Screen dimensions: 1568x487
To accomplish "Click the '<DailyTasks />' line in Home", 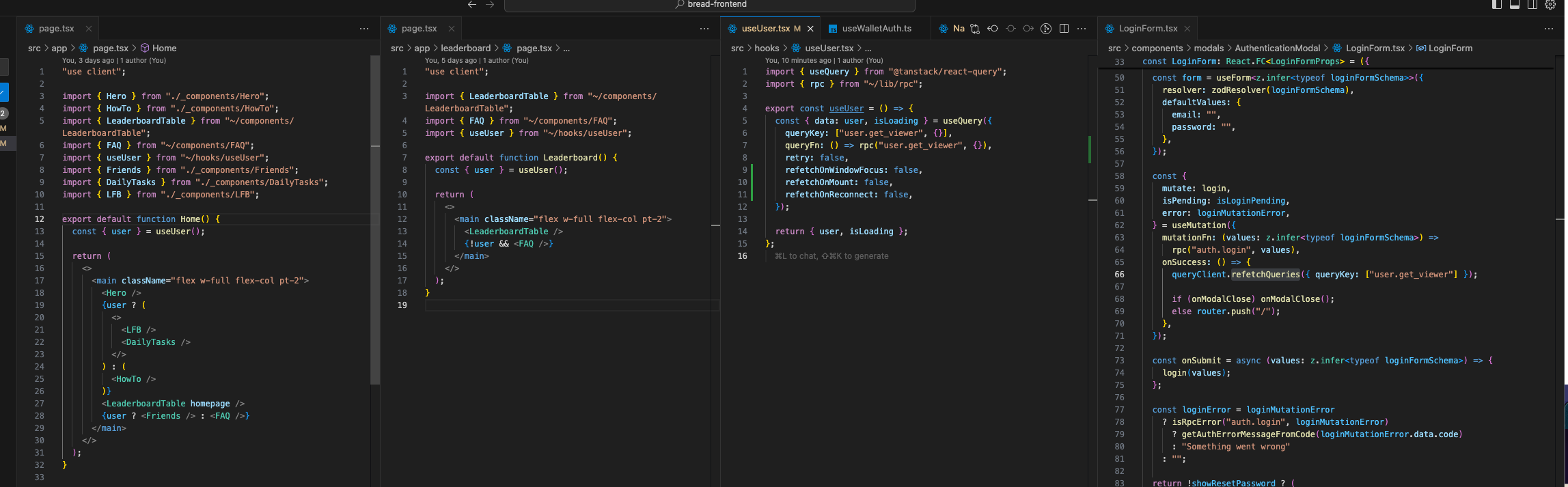I will coord(156,342).
